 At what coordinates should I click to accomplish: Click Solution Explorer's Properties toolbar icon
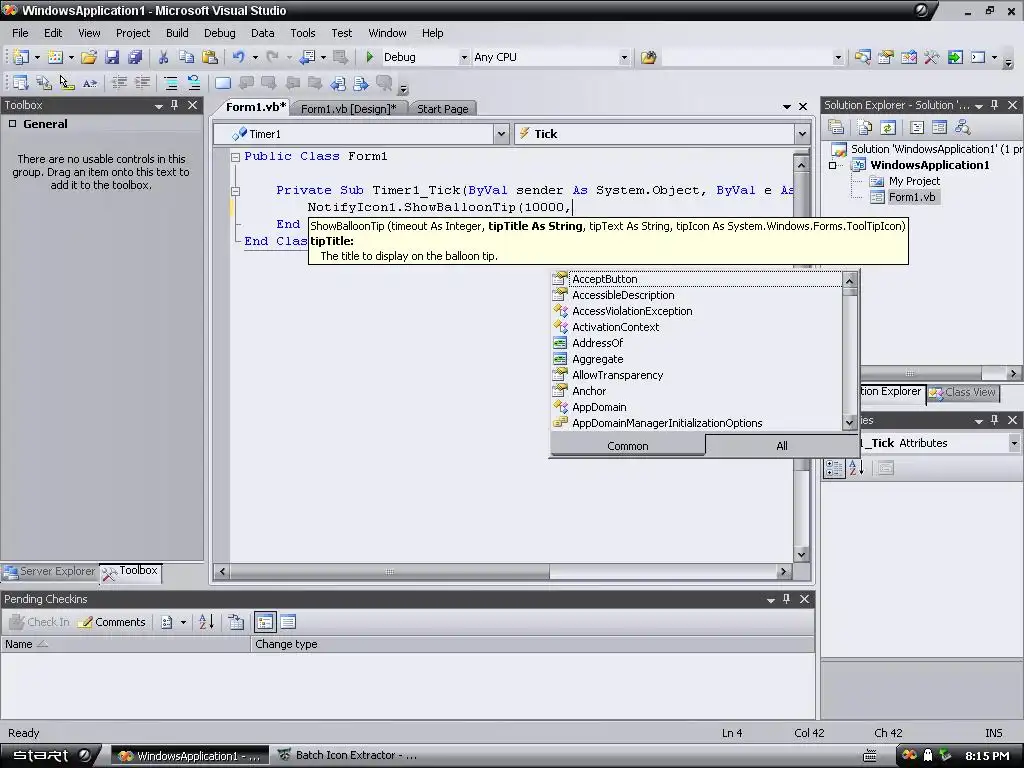pos(836,127)
